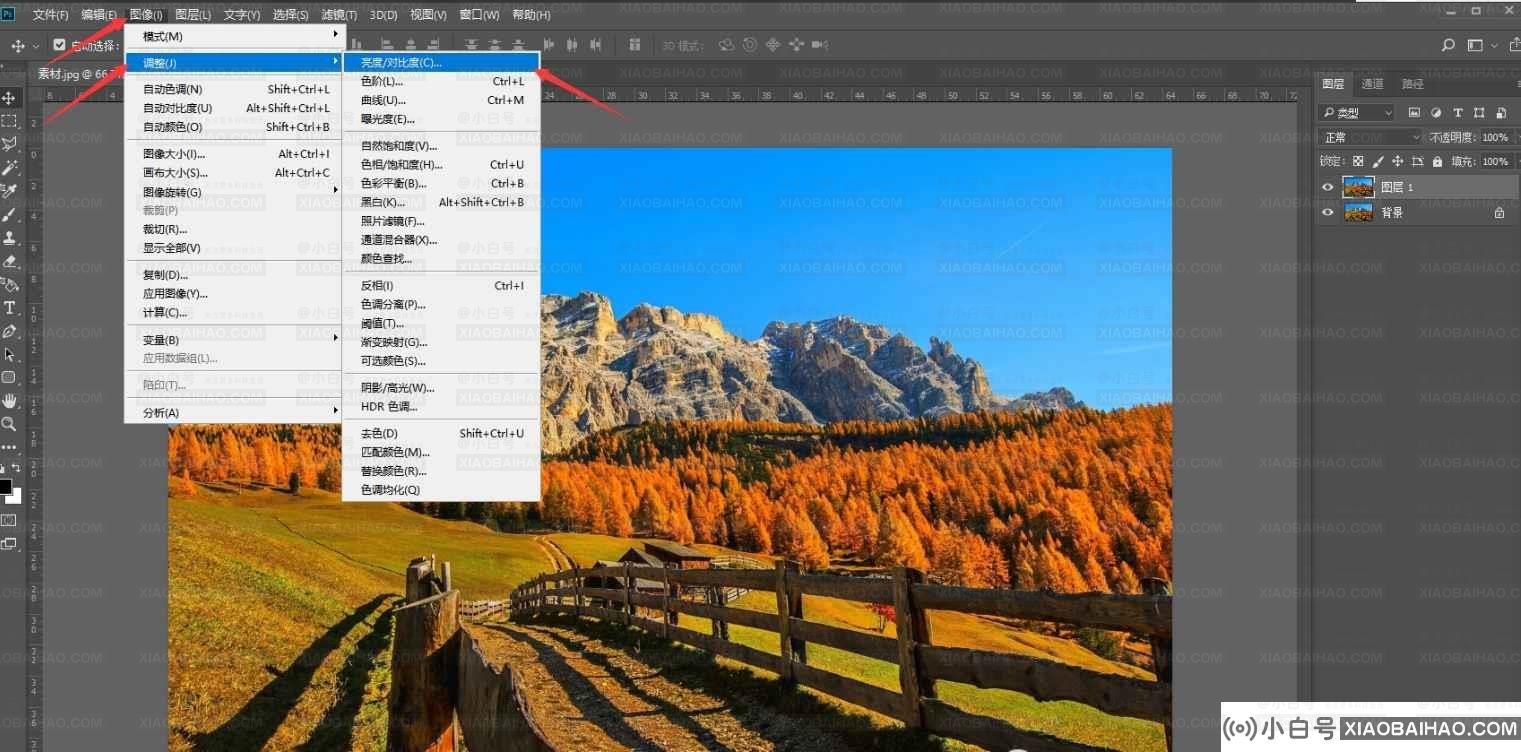Viewport: 1521px width, 752px height.
Task: Toggle Quick Mask mode icon
Action: pyautogui.click(x=9, y=520)
